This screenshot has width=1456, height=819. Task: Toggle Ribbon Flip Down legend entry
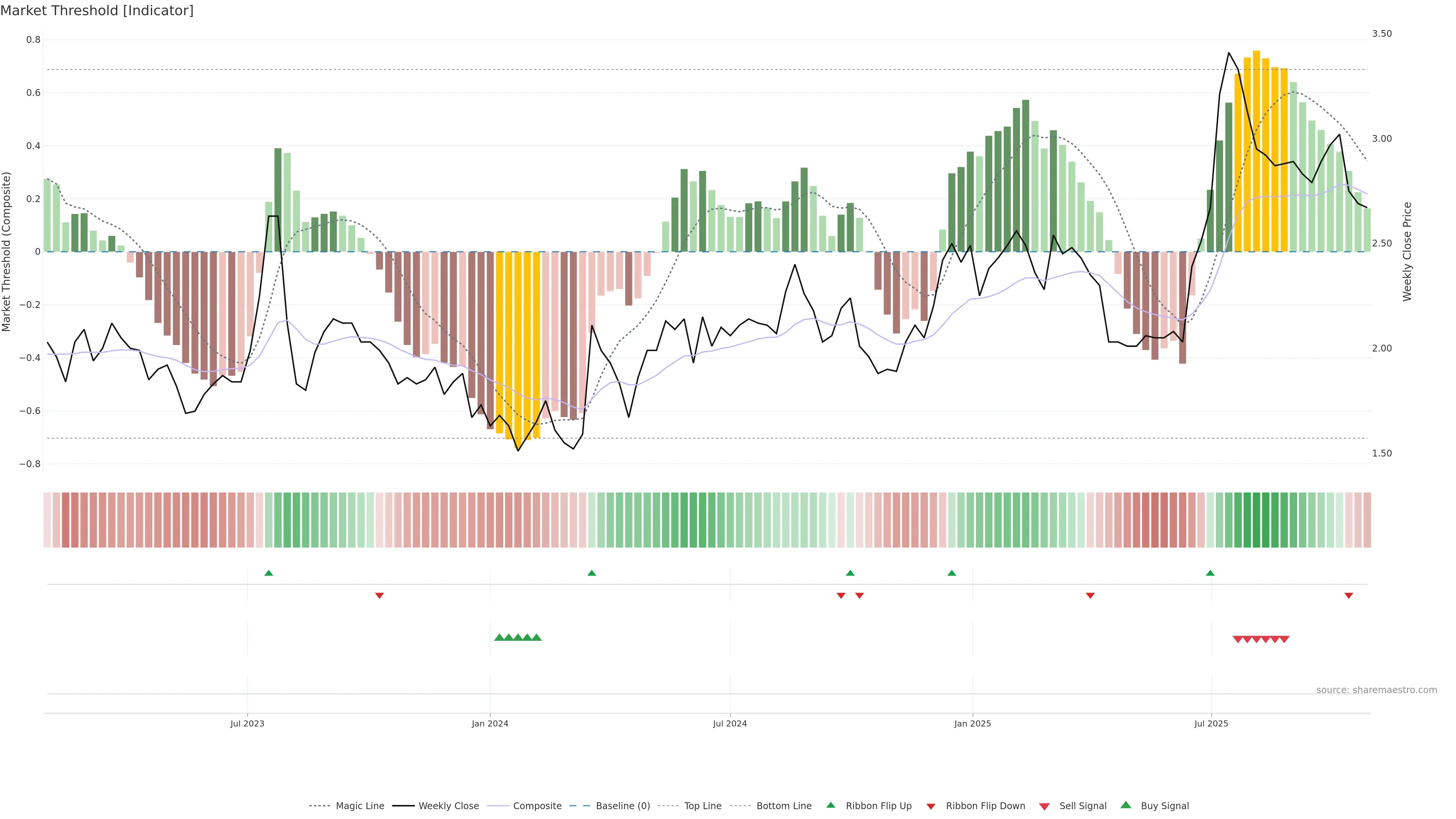tap(985, 806)
